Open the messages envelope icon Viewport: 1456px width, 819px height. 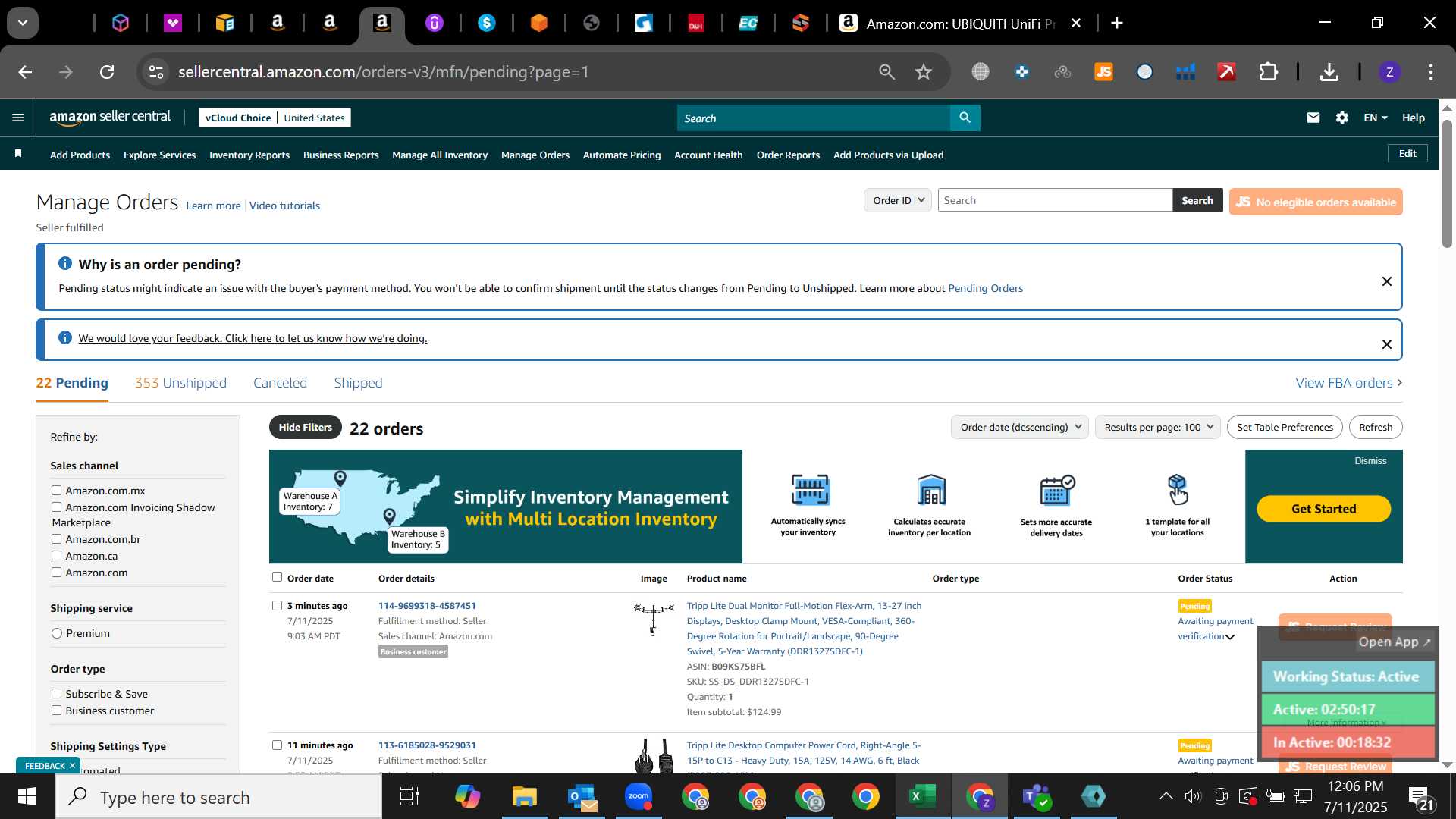[x=1313, y=118]
